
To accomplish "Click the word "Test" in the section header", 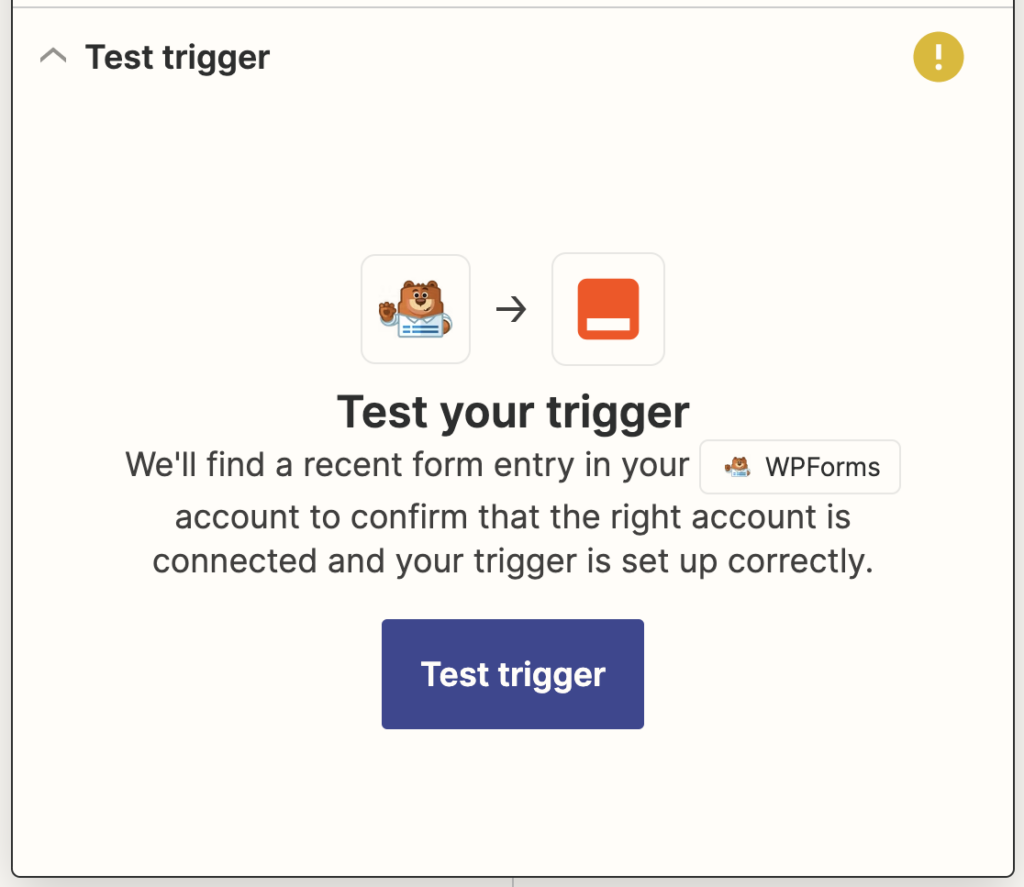I will point(116,57).
